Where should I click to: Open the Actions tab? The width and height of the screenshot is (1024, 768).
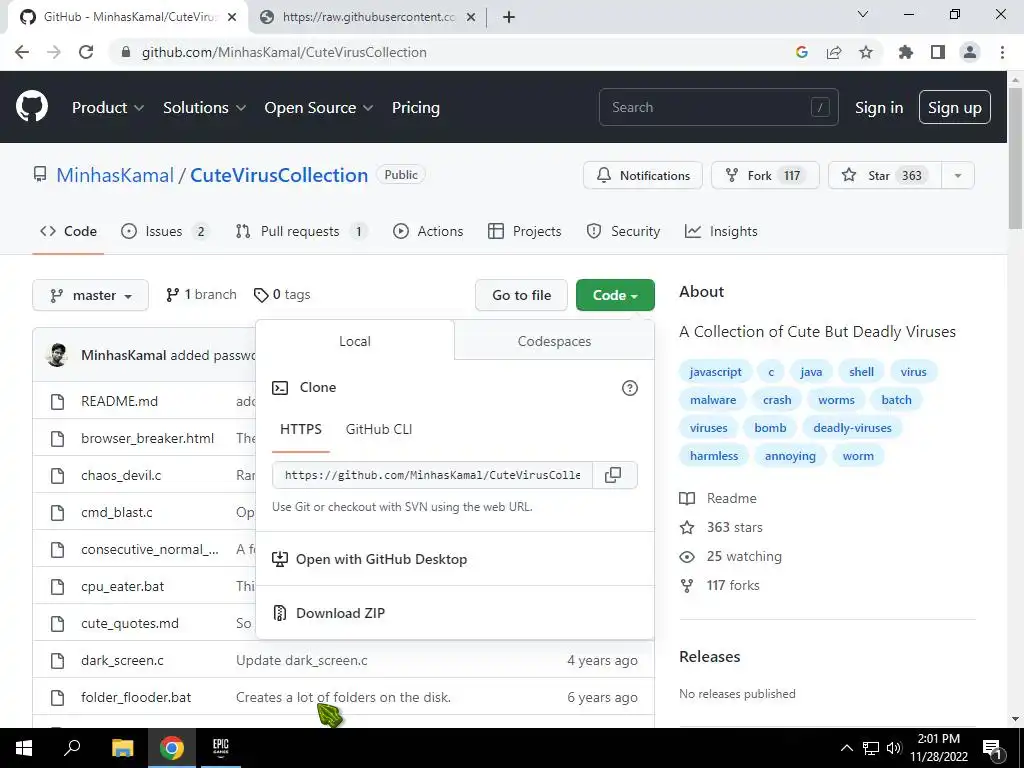pyautogui.click(x=428, y=231)
